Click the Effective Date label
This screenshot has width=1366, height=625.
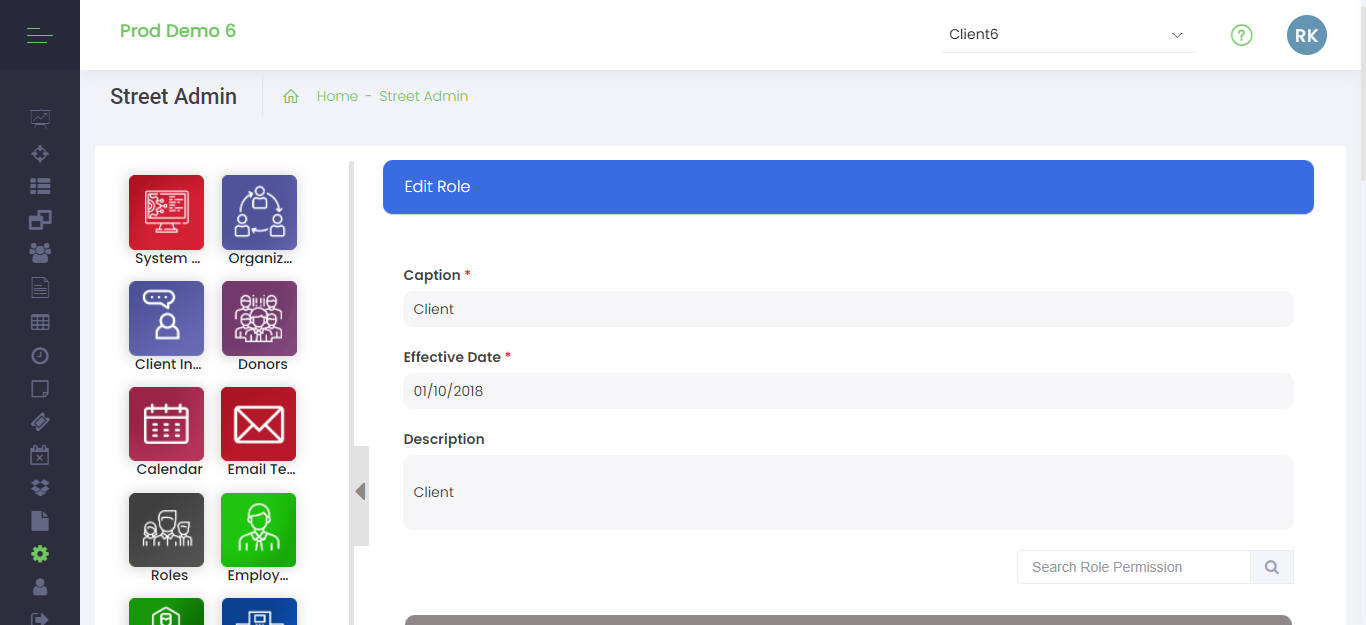click(452, 357)
